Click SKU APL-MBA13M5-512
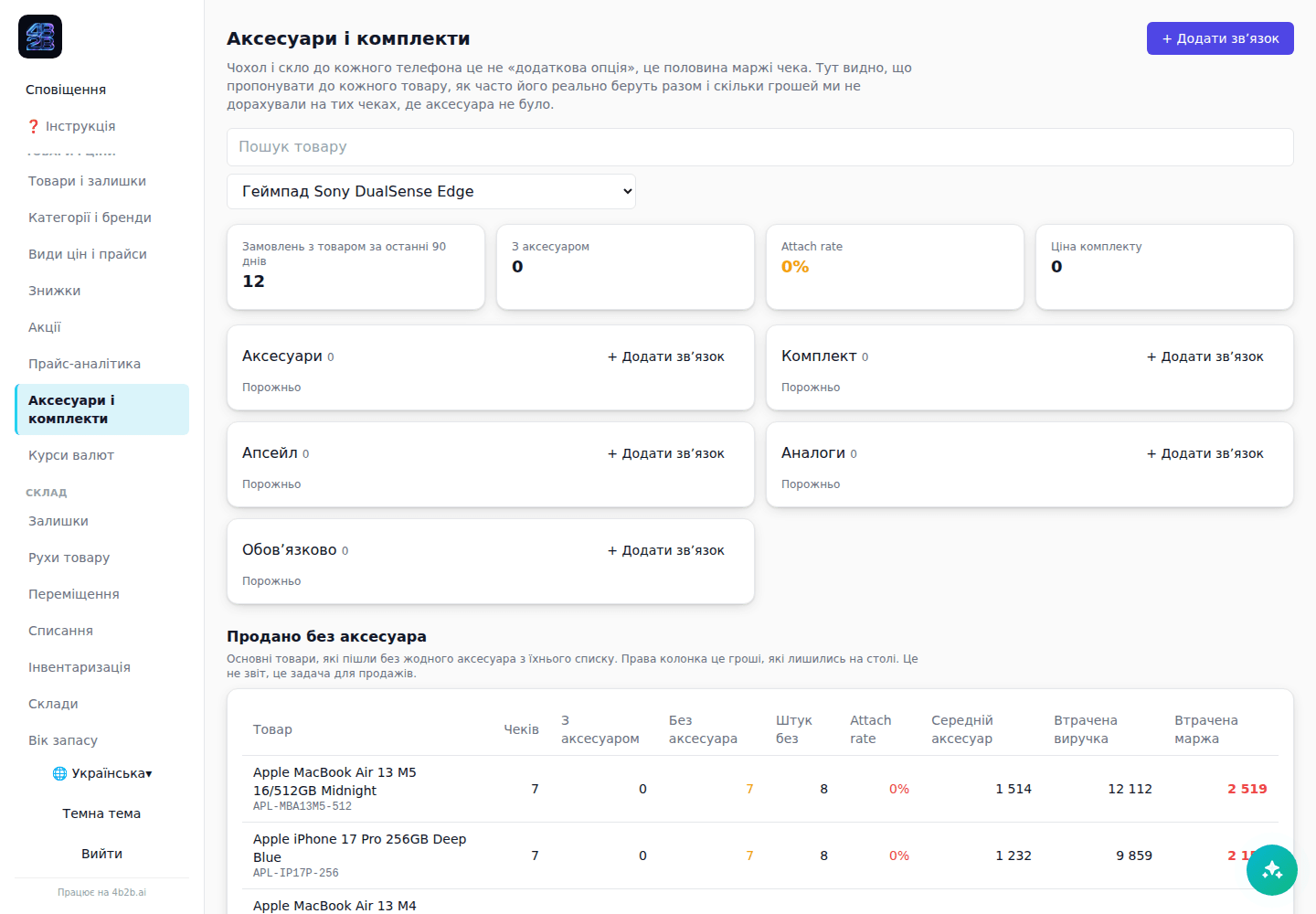This screenshot has width=1316, height=914. (x=302, y=806)
